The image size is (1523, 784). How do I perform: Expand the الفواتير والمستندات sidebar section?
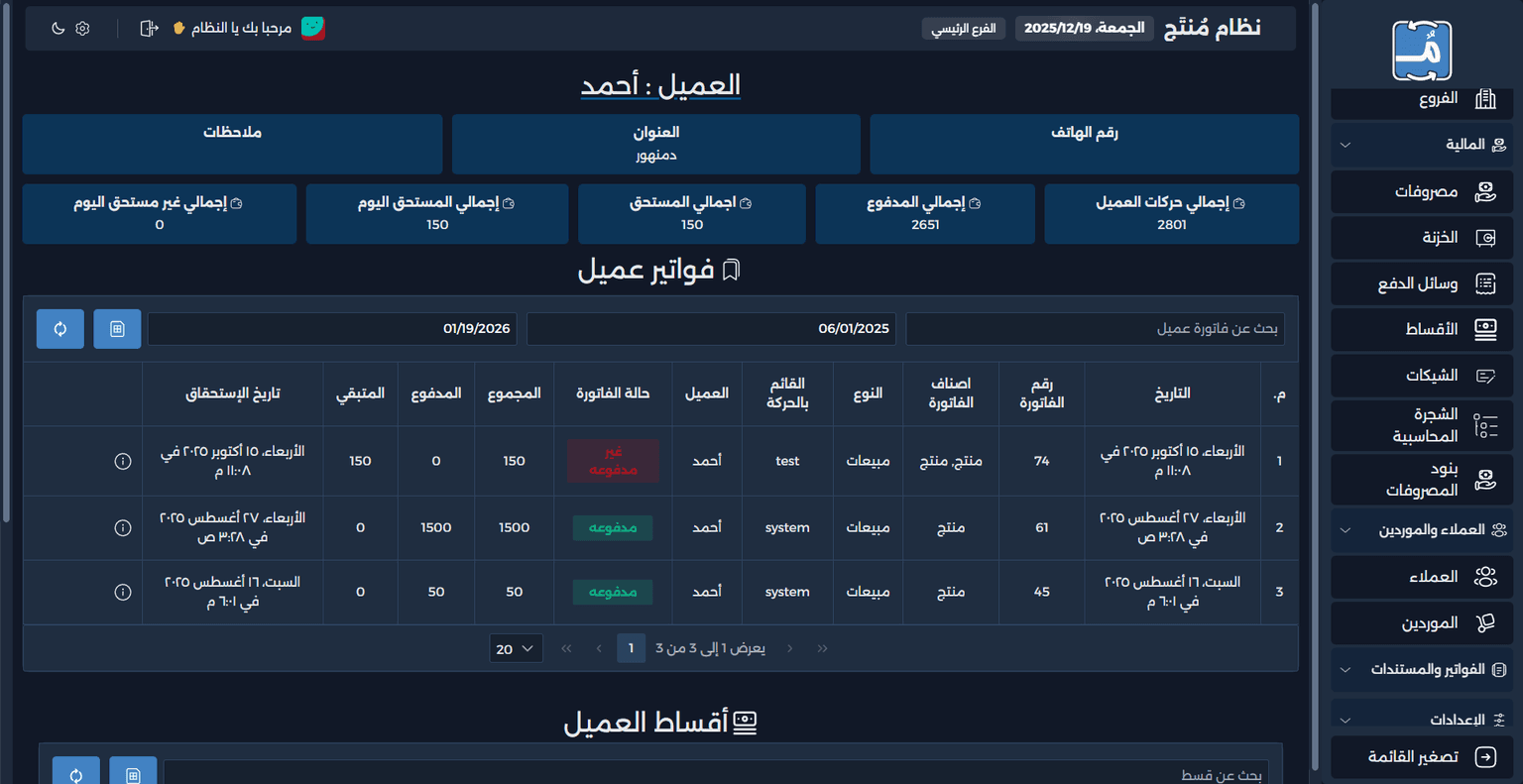1422,669
